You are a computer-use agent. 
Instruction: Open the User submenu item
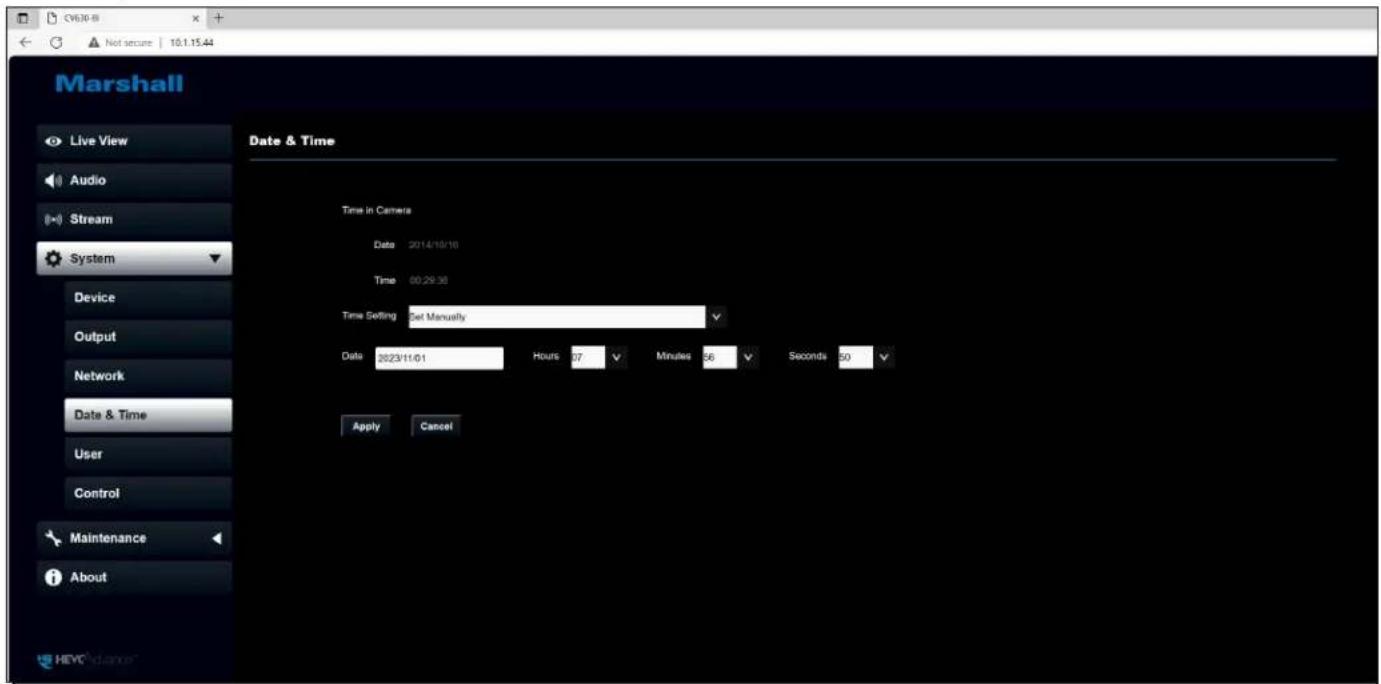pyautogui.click(x=148, y=454)
